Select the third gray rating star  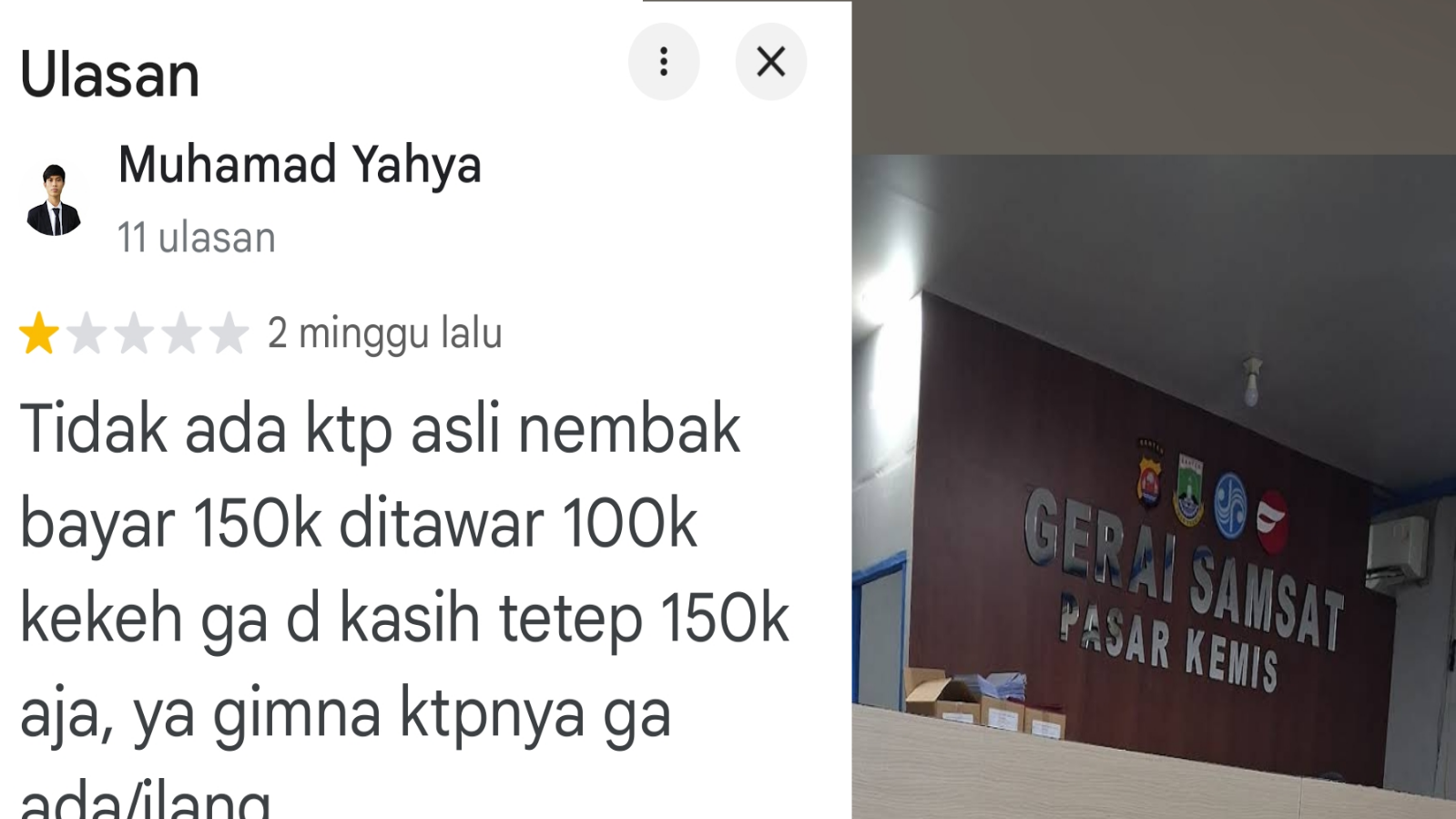[134, 333]
